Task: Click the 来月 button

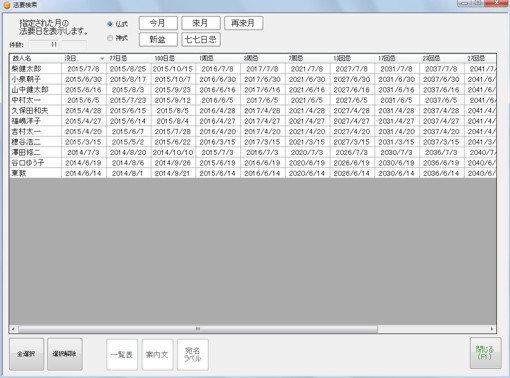Action: pos(201,23)
